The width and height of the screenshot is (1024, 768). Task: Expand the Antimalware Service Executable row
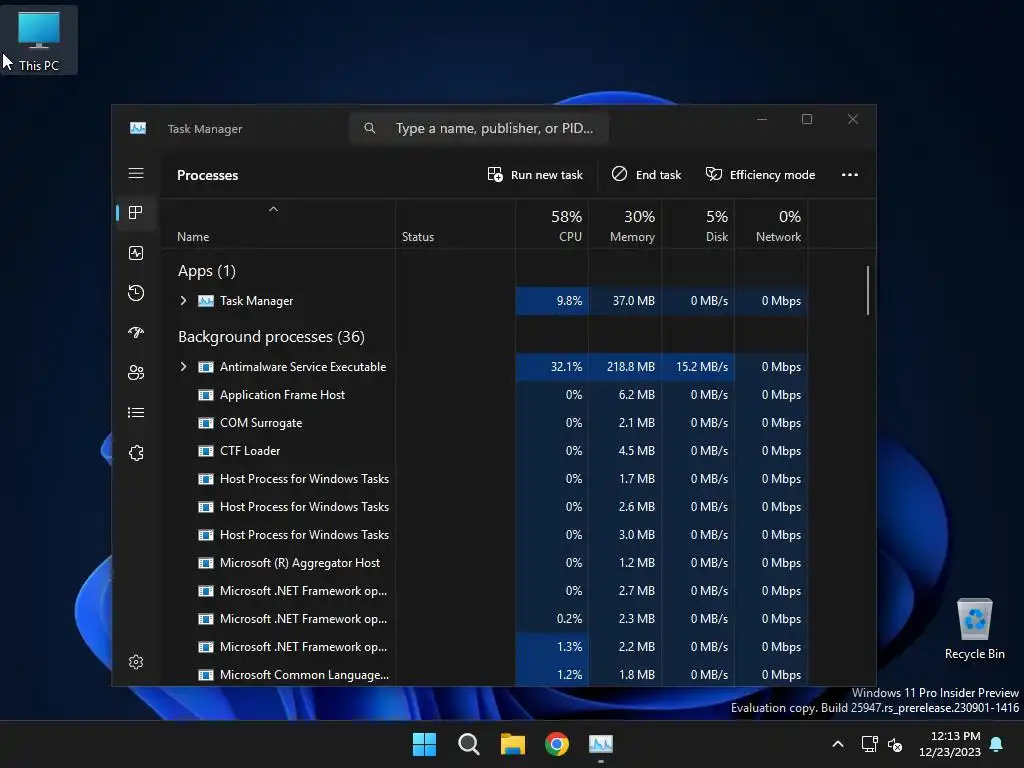pyautogui.click(x=184, y=367)
